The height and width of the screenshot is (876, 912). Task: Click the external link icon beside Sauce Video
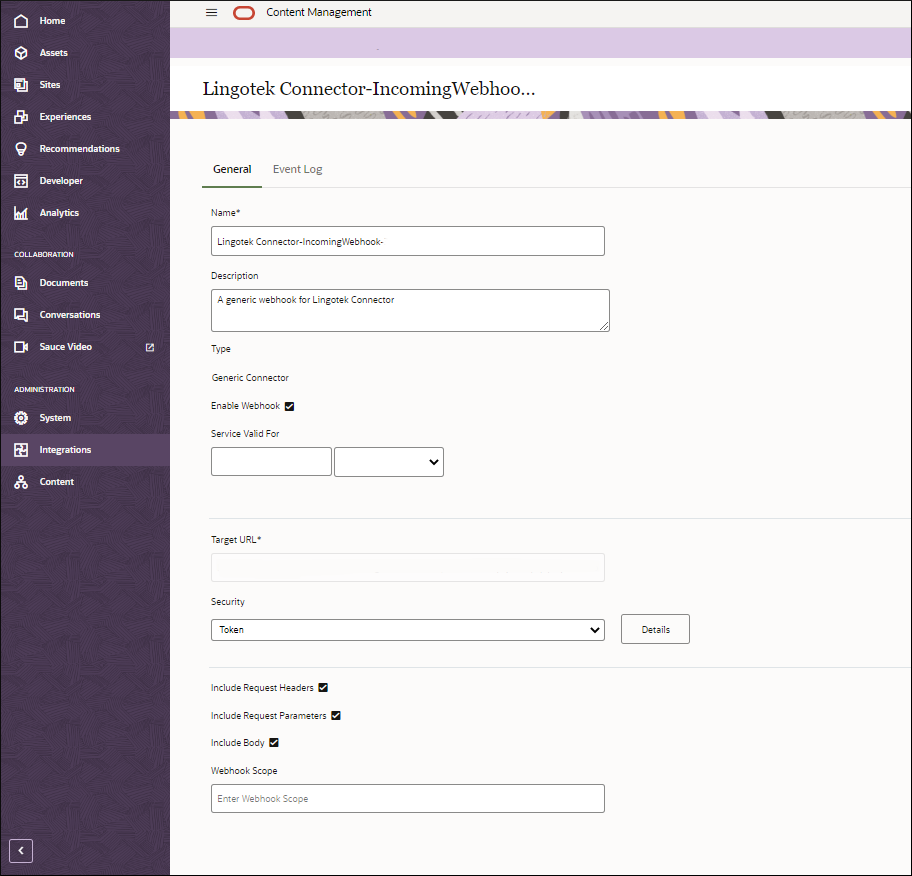pyautogui.click(x=149, y=347)
